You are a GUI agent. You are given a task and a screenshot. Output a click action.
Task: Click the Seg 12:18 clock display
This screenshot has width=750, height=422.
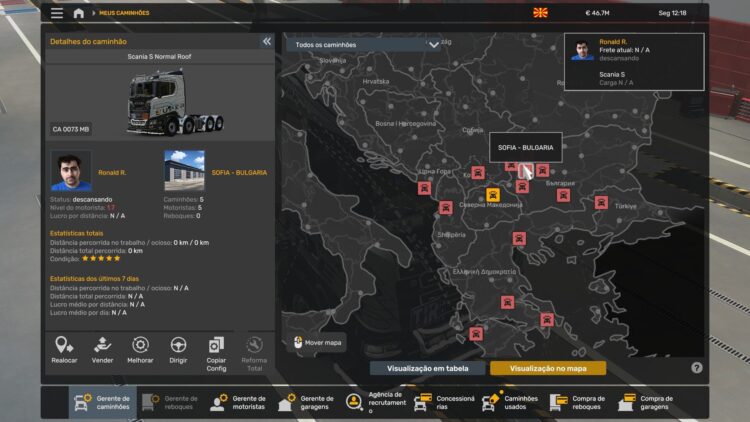click(672, 13)
